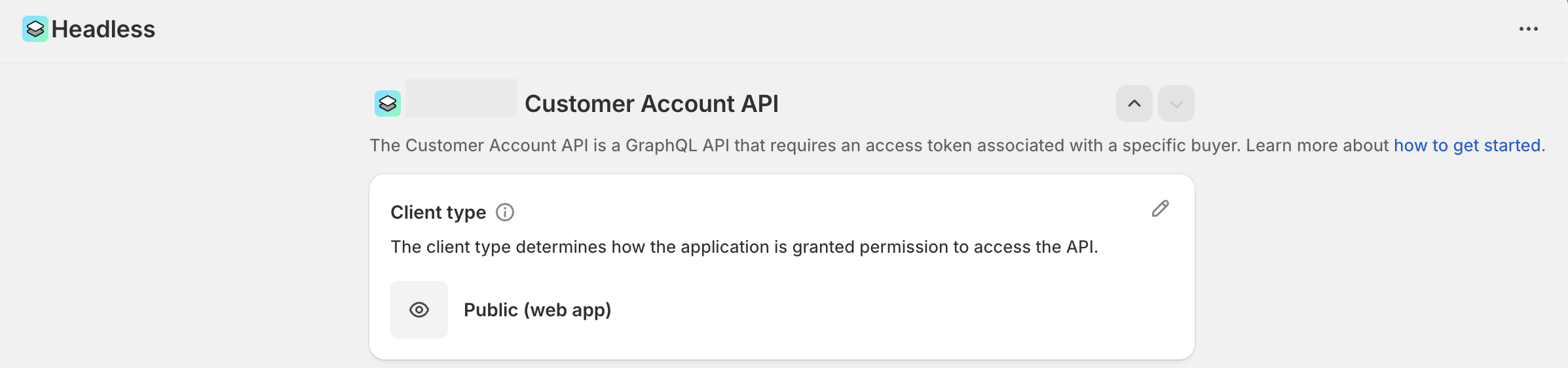Screen dimensions: 1568x368
Task: Show the Client type info tooltip
Action: [x=505, y=212]
